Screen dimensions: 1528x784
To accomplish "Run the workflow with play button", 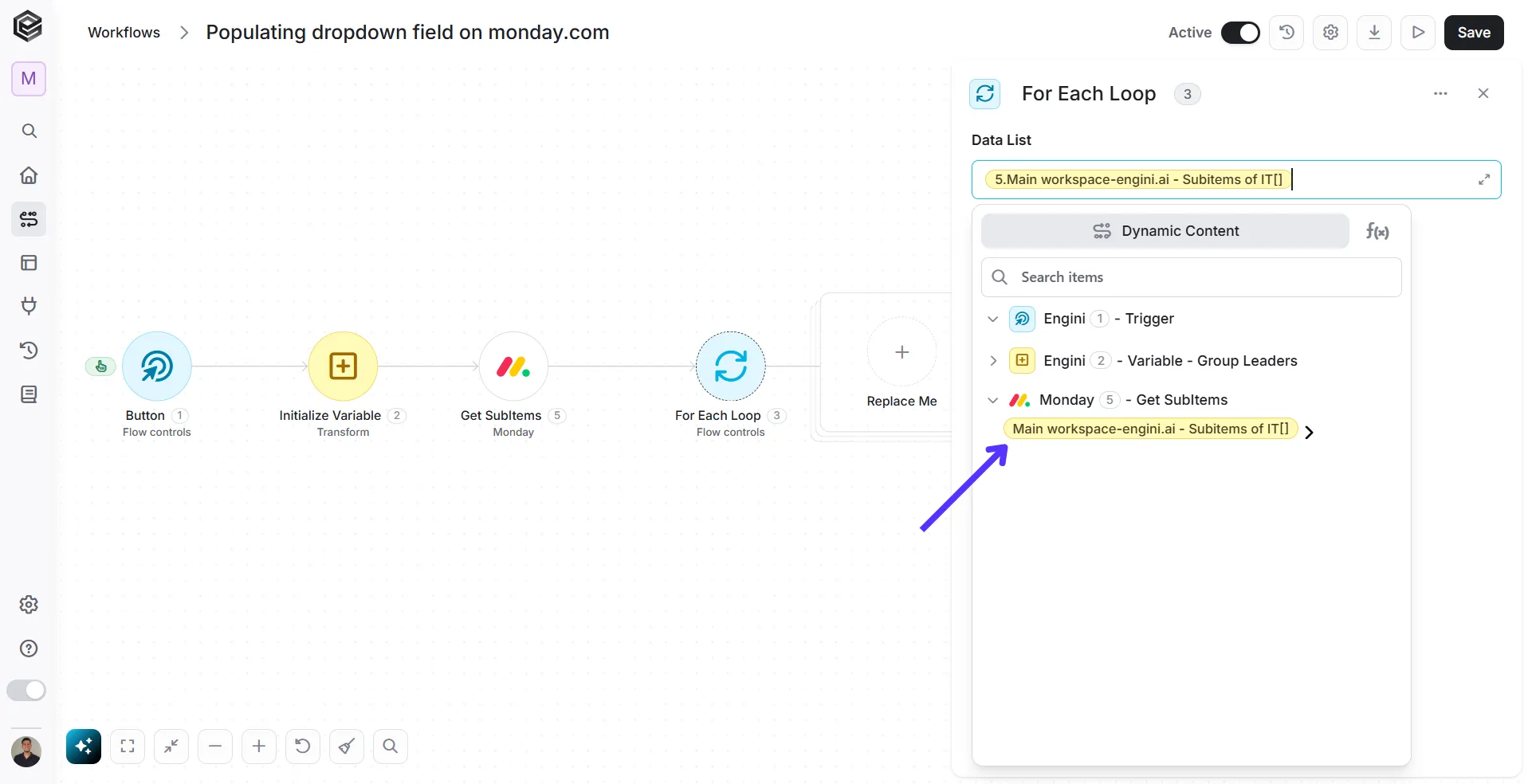I will point(1418,33).
